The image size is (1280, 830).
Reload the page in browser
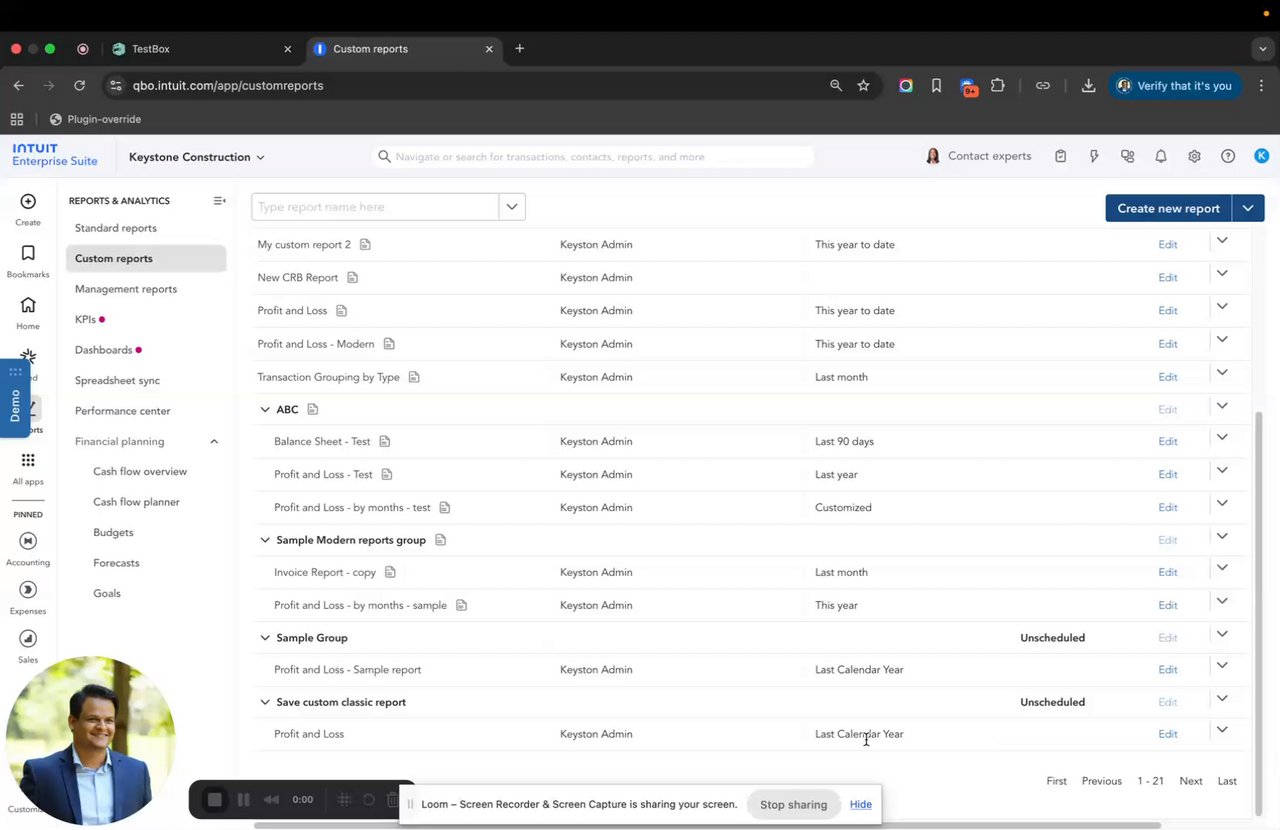(x=79, y=86)
